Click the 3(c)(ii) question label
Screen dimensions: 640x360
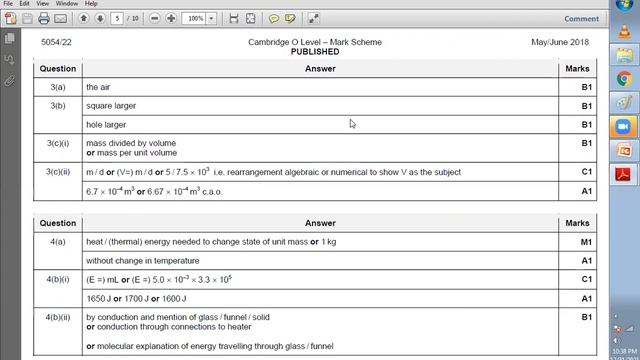pyautogui.click(x=58, y=172)
